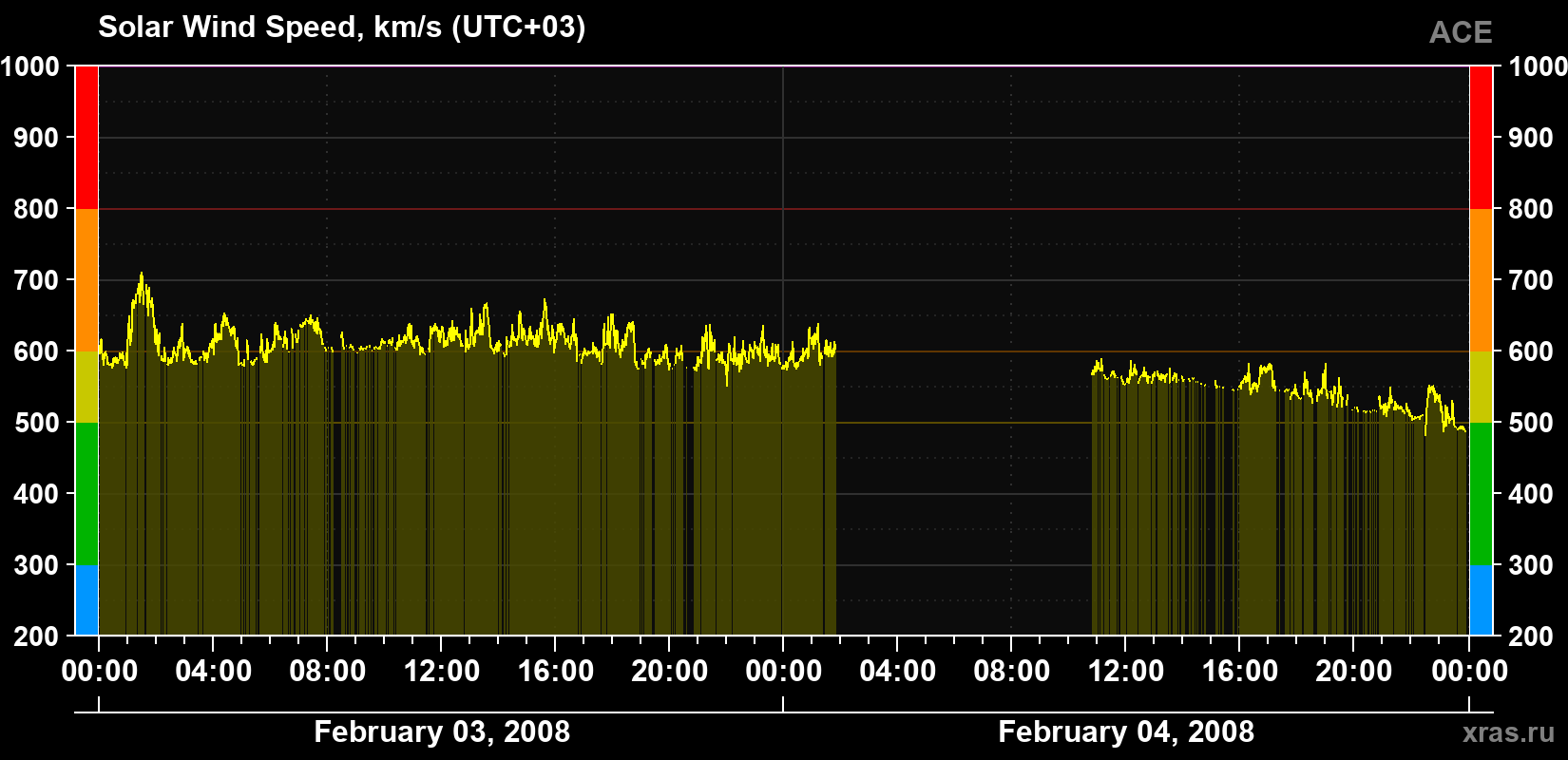Click the 900 label on left axis
The height and width of the screenshot is (760, 1568).
(x=37, y=138)
